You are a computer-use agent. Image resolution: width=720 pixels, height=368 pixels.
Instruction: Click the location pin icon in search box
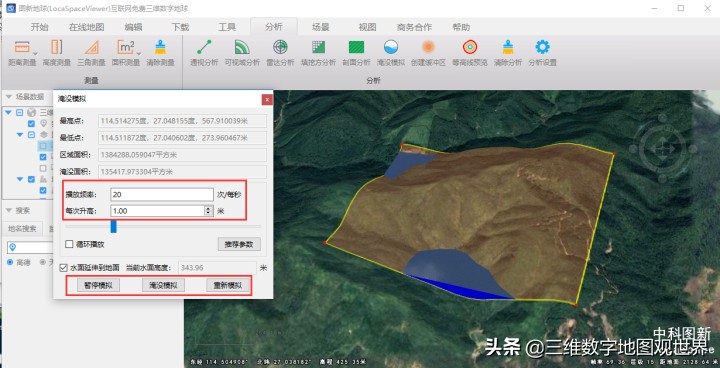click(13, 247)
